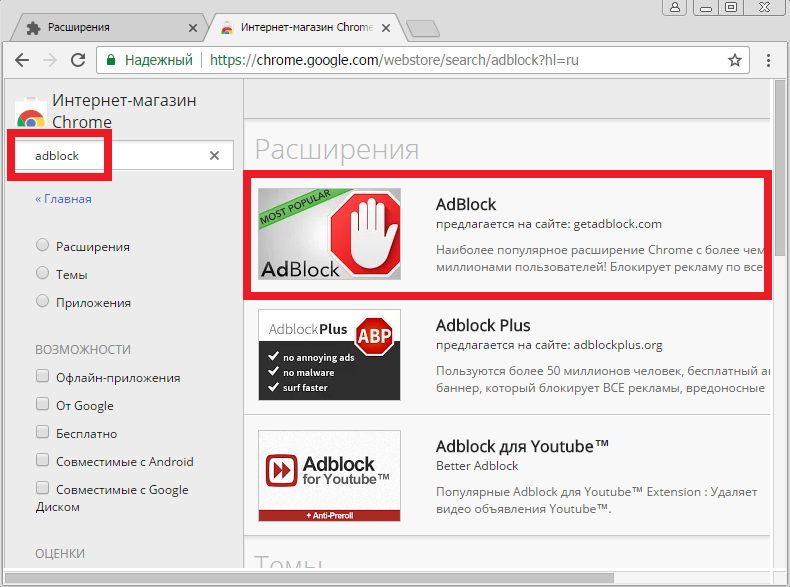
Task: Open the Adblock for Youtube thumbnail
Action: 330,476
